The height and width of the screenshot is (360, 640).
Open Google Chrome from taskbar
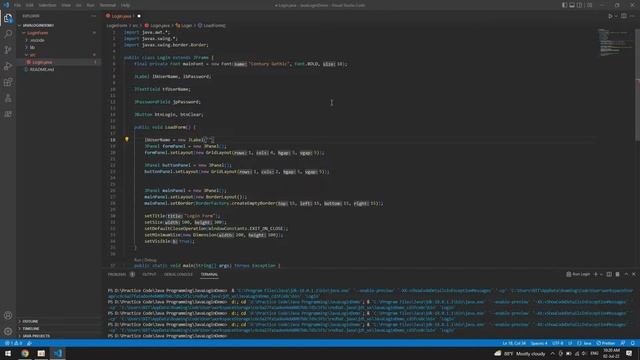(x=25, y=353)
